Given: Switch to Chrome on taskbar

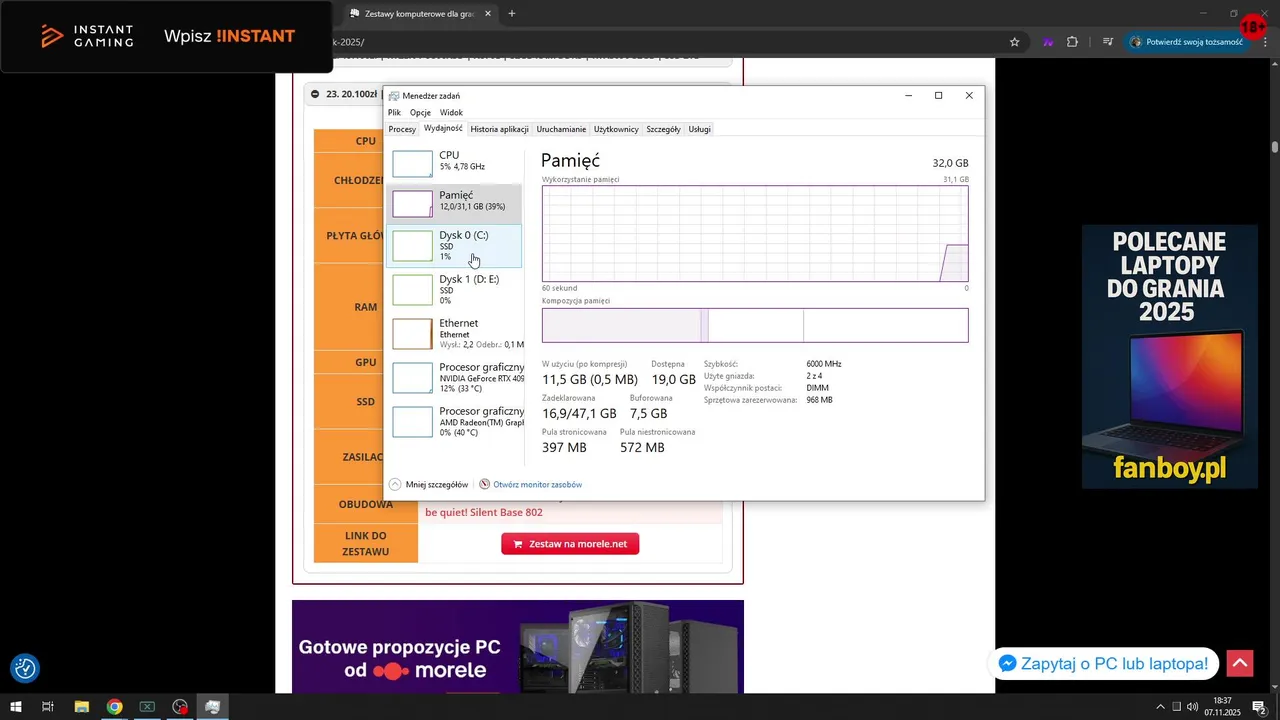Looking at the screenshot, I should click(x=114, y=707).
